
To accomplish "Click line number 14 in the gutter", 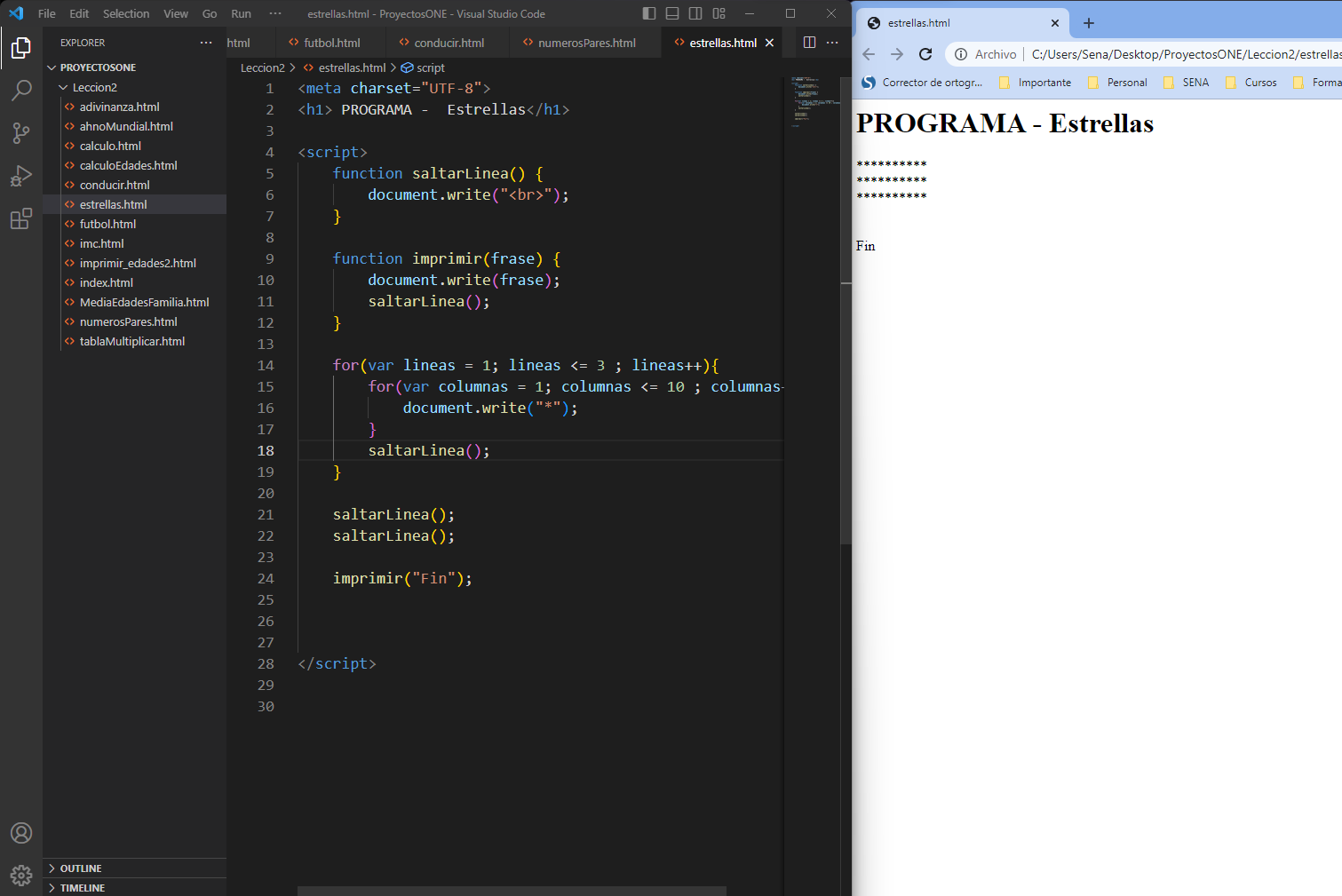I will click(x=266, y=365).
